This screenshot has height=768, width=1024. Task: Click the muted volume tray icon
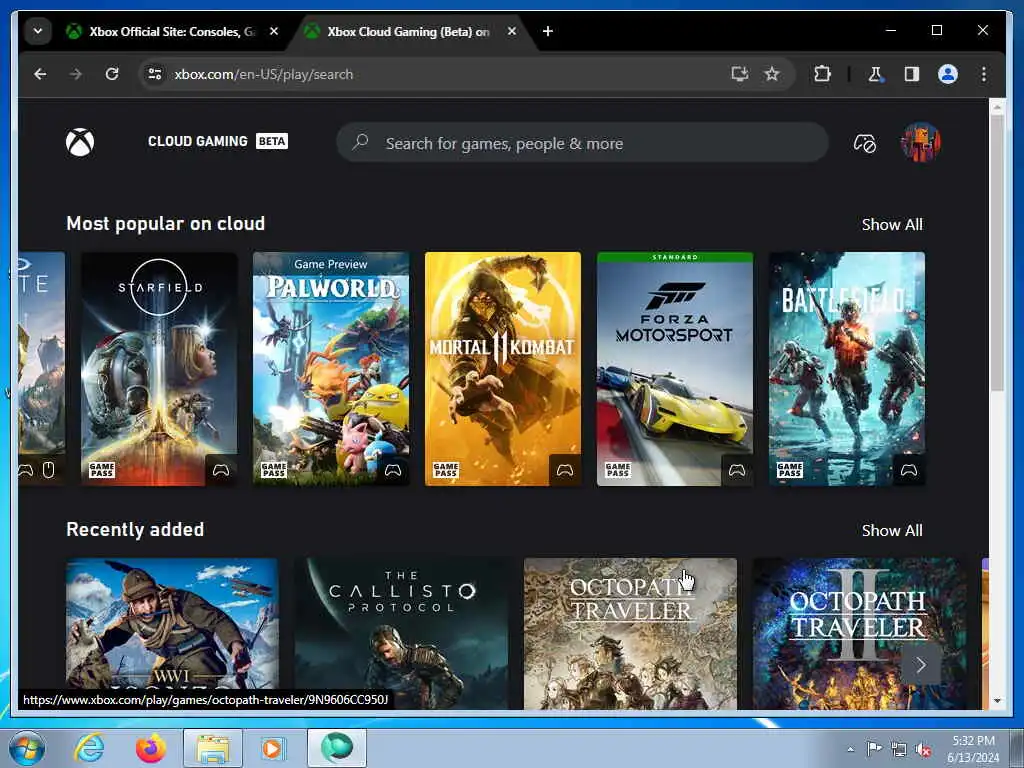(x=923, y=750)
